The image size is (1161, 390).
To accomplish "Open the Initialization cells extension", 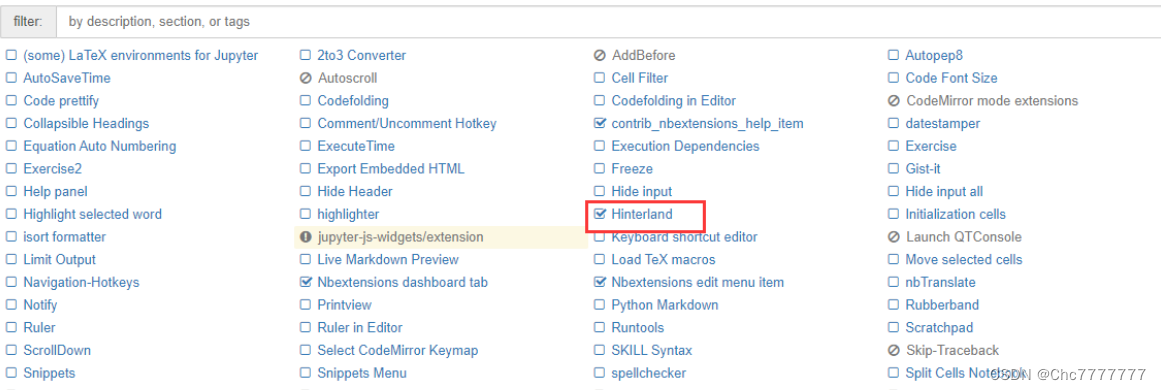I will (x=956, y=214).
